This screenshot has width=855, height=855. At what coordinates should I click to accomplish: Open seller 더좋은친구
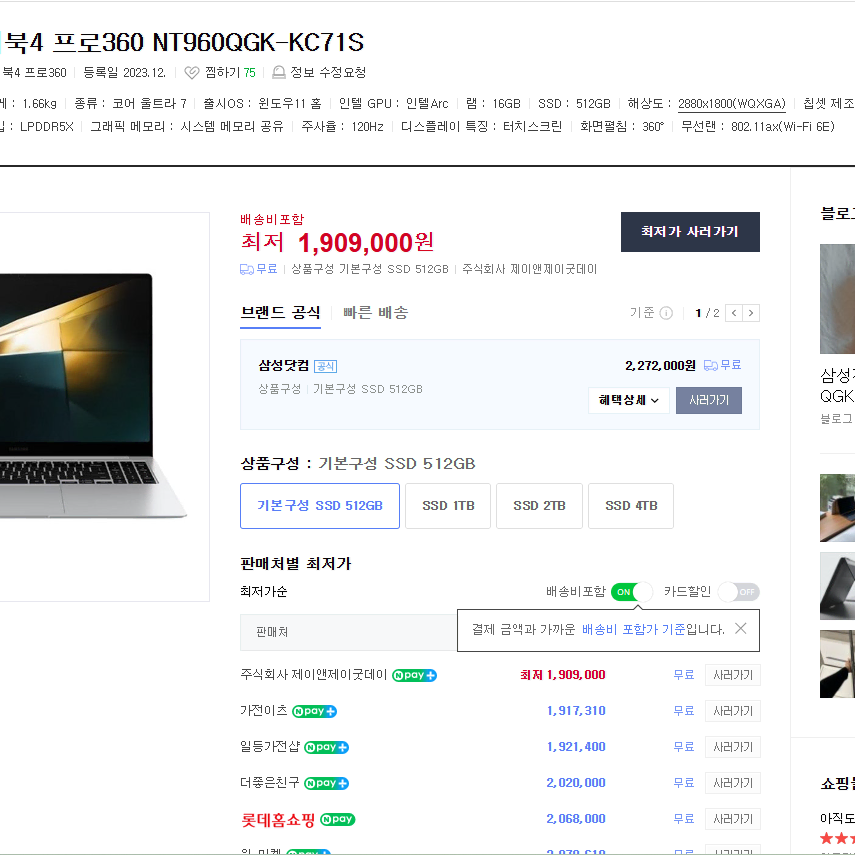[270, 782]
